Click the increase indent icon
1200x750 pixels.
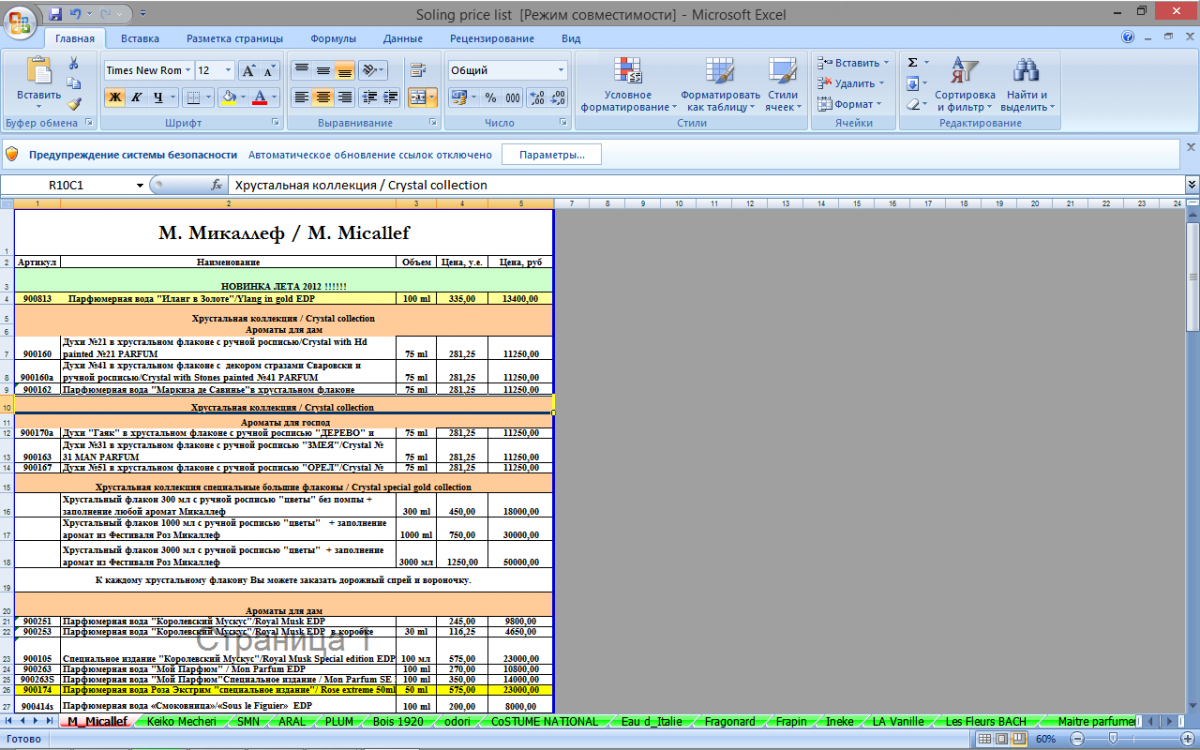(389, 97)
